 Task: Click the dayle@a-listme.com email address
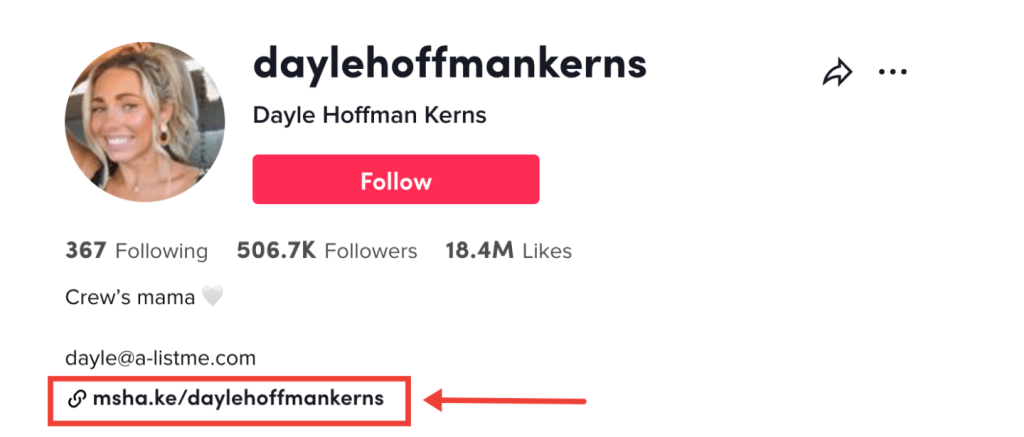[x=160, y=357]
